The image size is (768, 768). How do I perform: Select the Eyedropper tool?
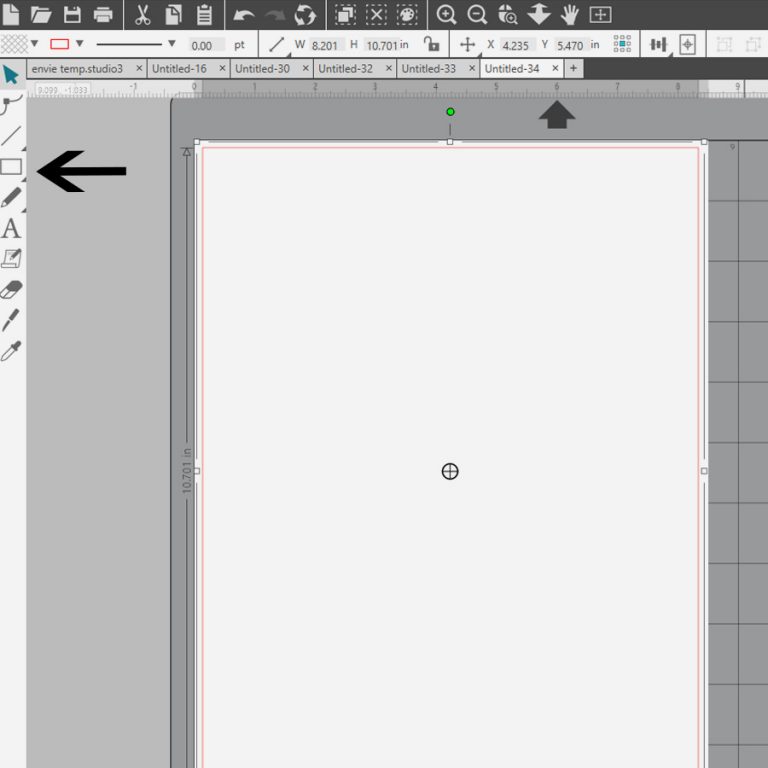click(11, 351)
